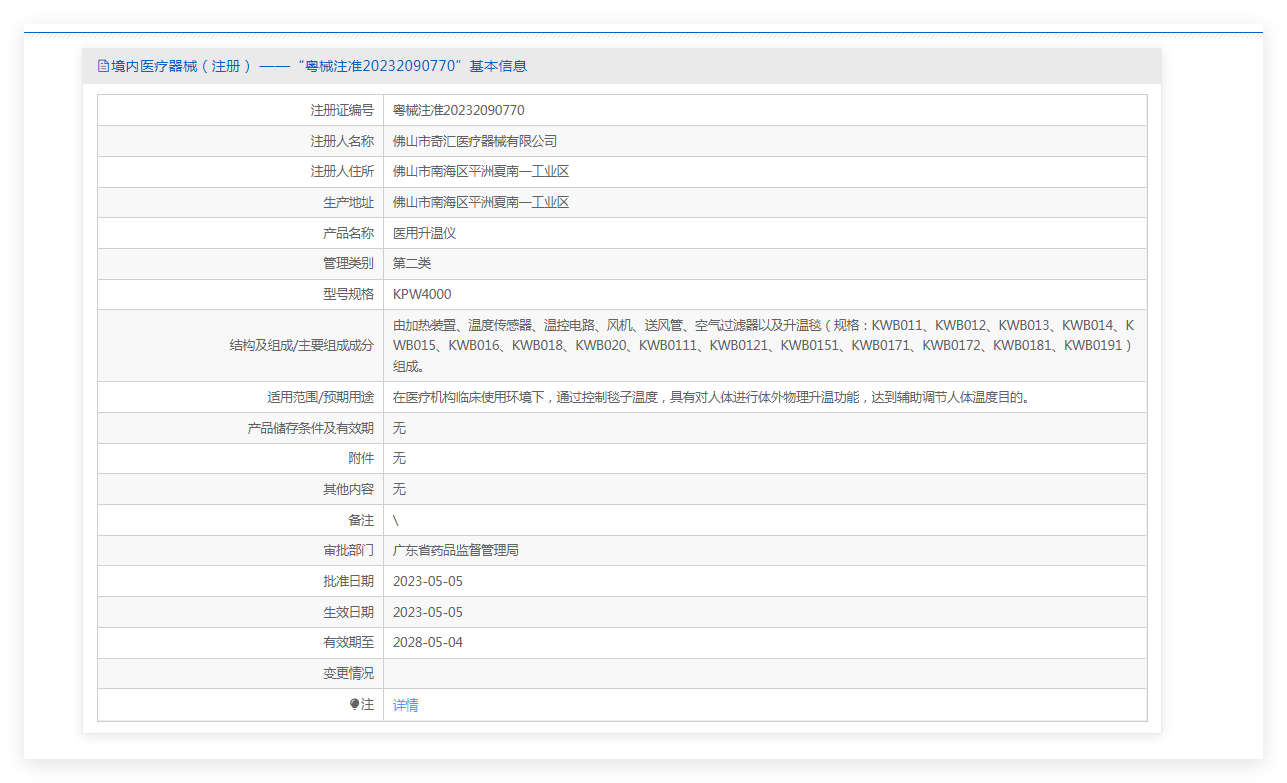Click the 产品储存条件及有效期 label

(311, 428)
